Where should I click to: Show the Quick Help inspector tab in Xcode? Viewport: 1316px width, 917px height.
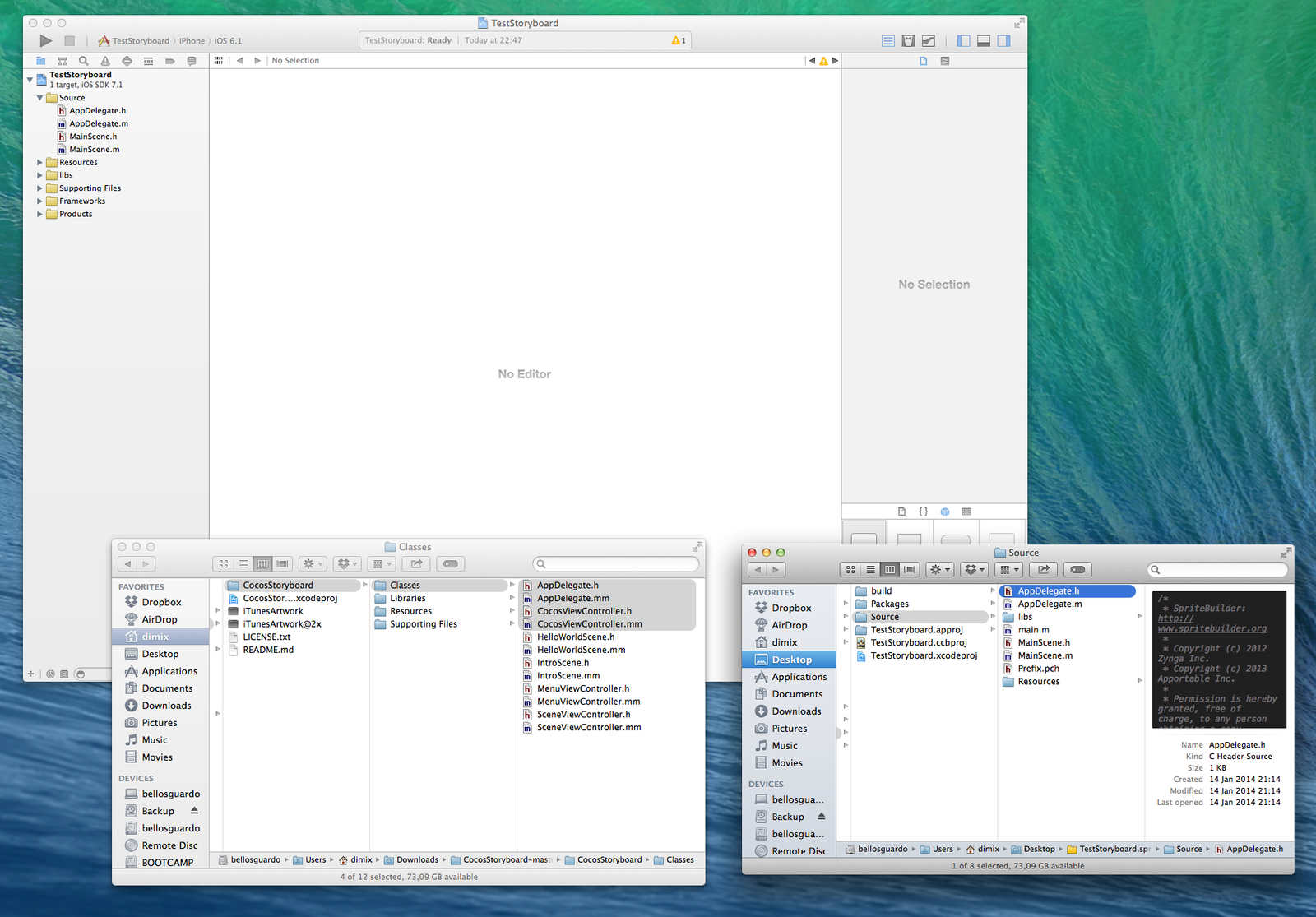(x=945, y=61)
